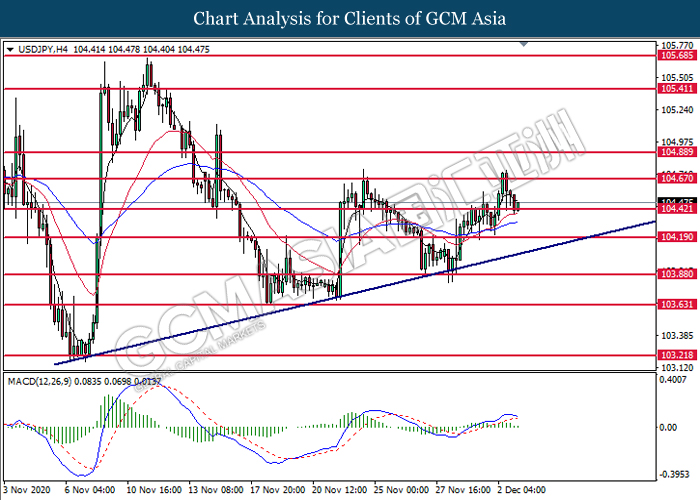Click the 104.421 price level label
Screen dimensions: 700x500
[677, 209]
